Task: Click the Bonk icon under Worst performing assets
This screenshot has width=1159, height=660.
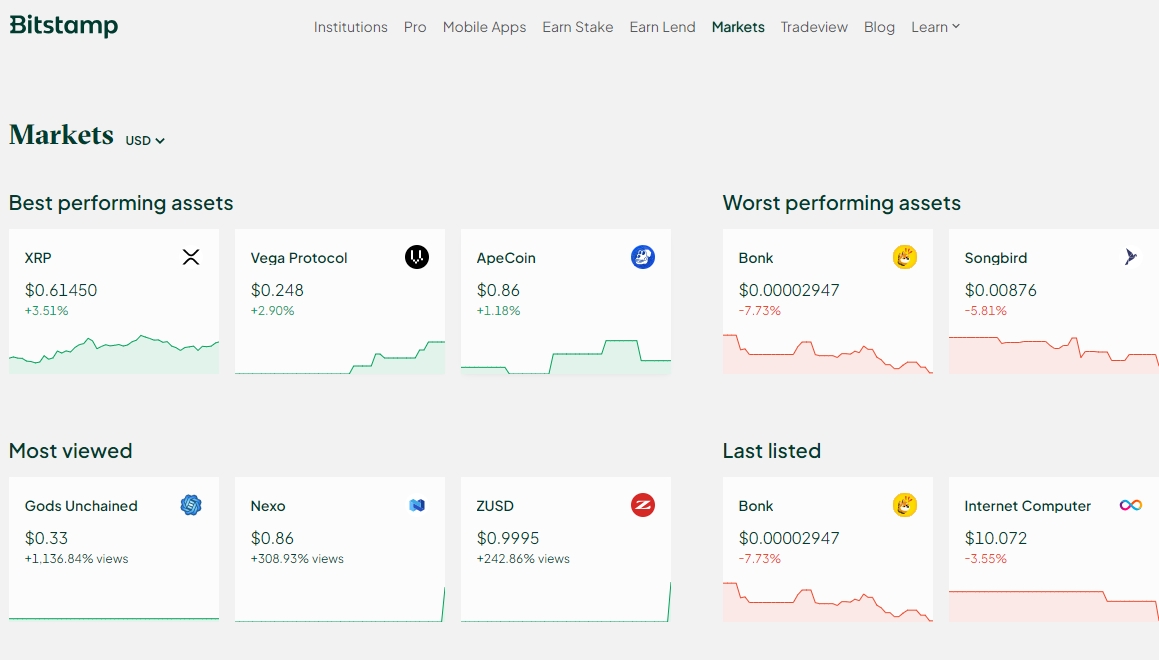Action: point(905,257)
